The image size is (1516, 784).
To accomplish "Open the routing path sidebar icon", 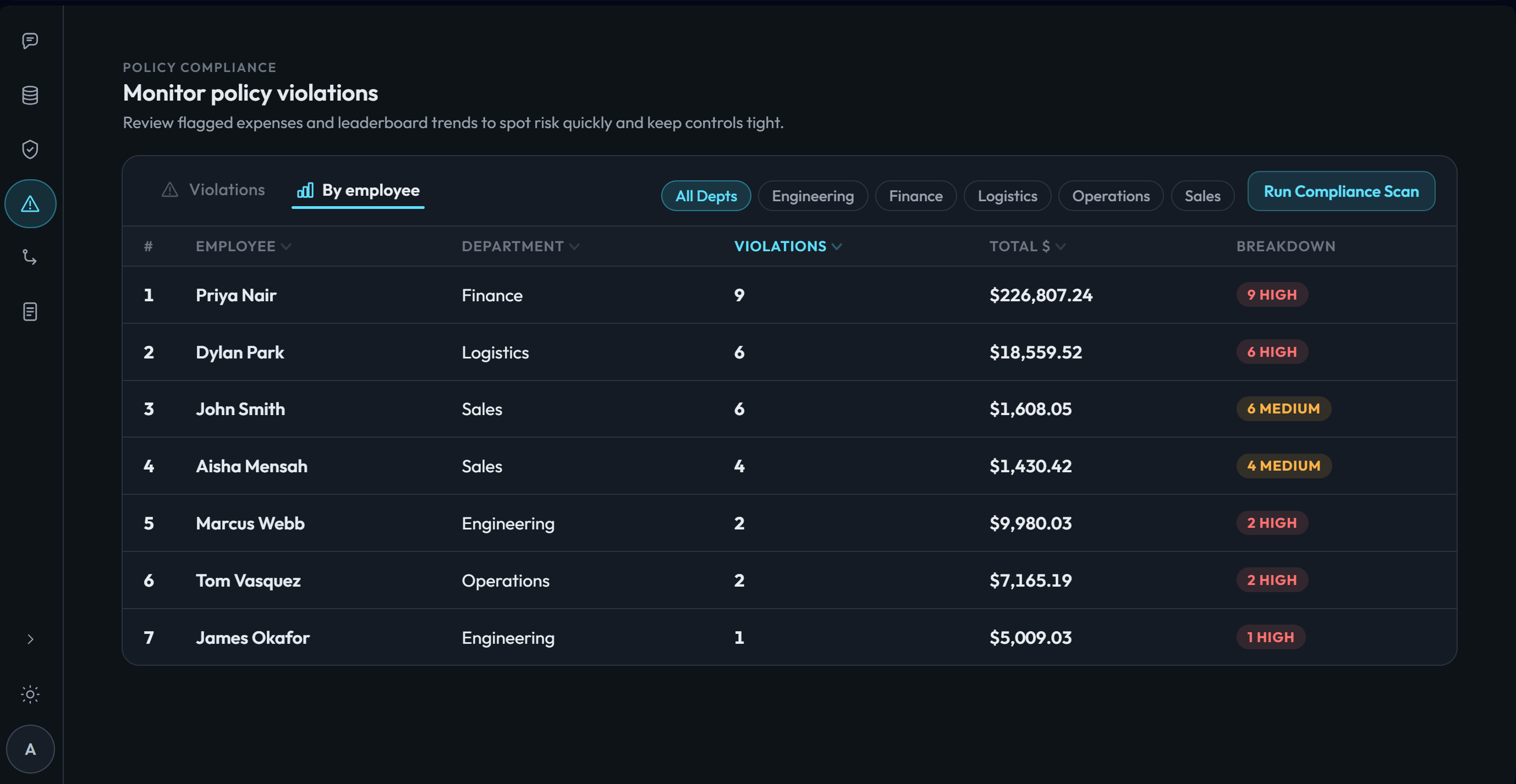I will click(x=30, y=258).
